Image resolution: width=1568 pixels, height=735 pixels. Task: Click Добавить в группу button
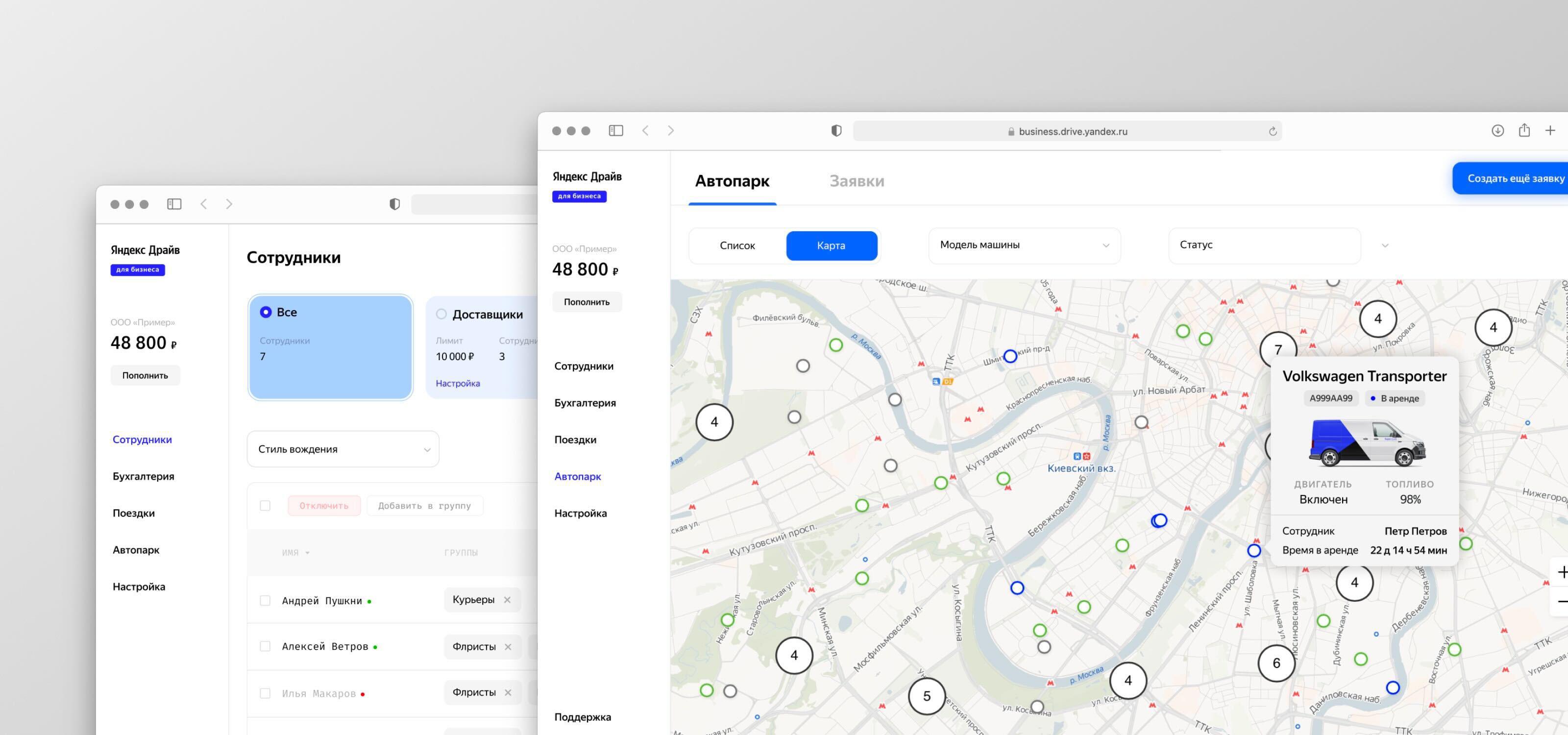pyautogui.click(x=424, y=506)
